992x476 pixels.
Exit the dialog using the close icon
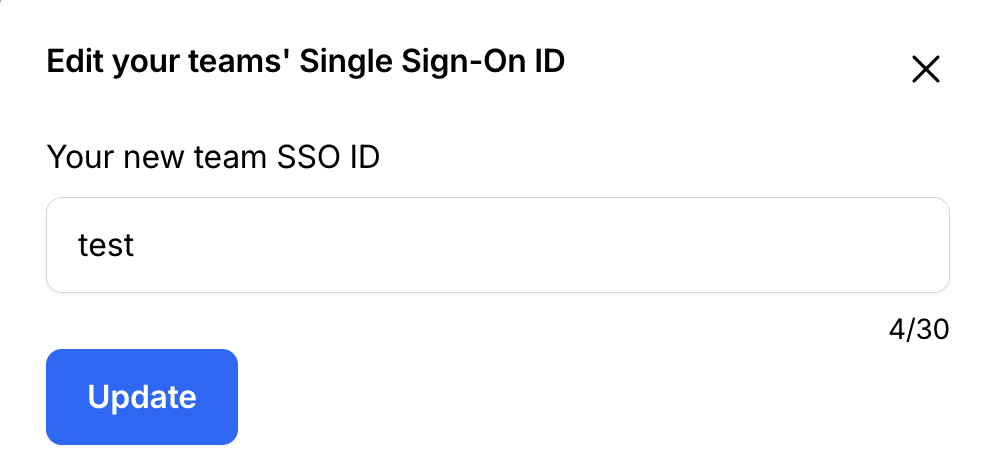click(926, 69)
